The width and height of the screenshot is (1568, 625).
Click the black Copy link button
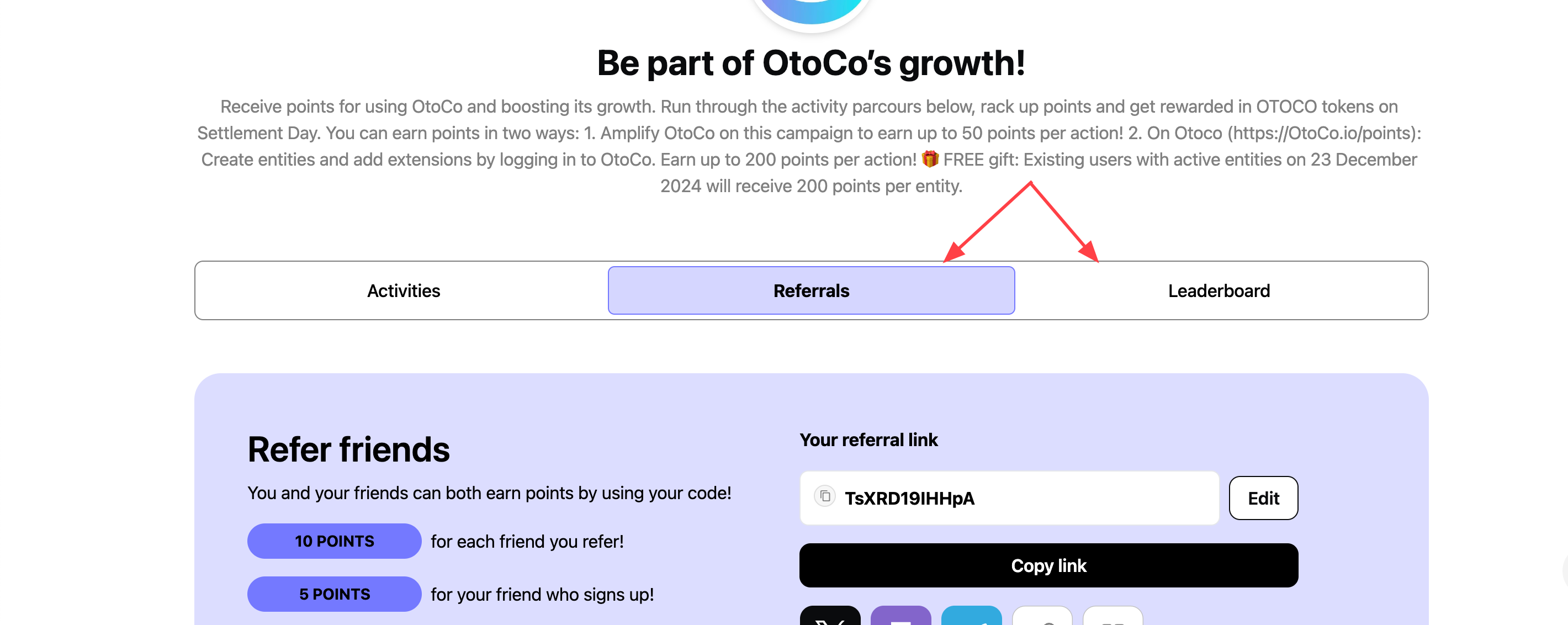pos(1048,565)
